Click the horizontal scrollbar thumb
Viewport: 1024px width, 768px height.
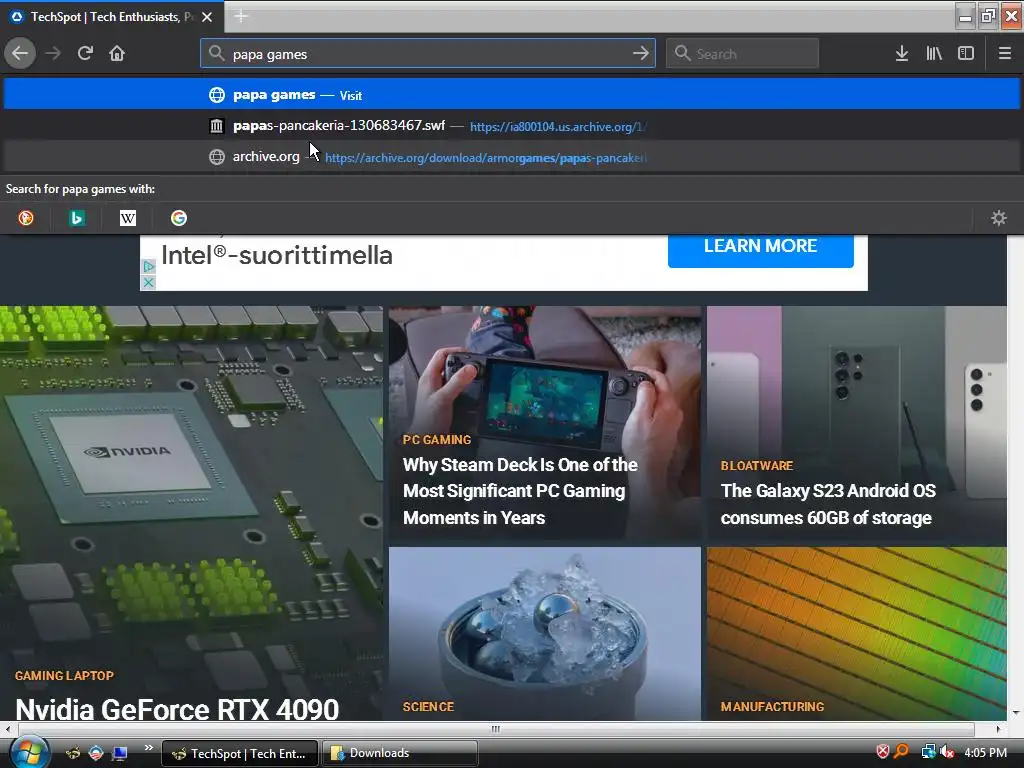coord(496,729)
